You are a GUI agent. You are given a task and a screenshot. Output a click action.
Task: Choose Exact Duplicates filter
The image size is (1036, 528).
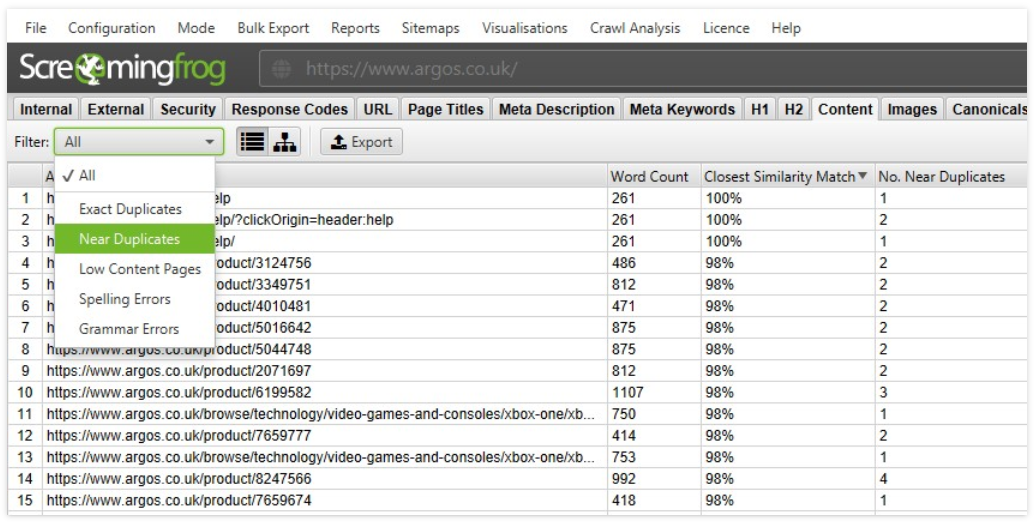135,209
